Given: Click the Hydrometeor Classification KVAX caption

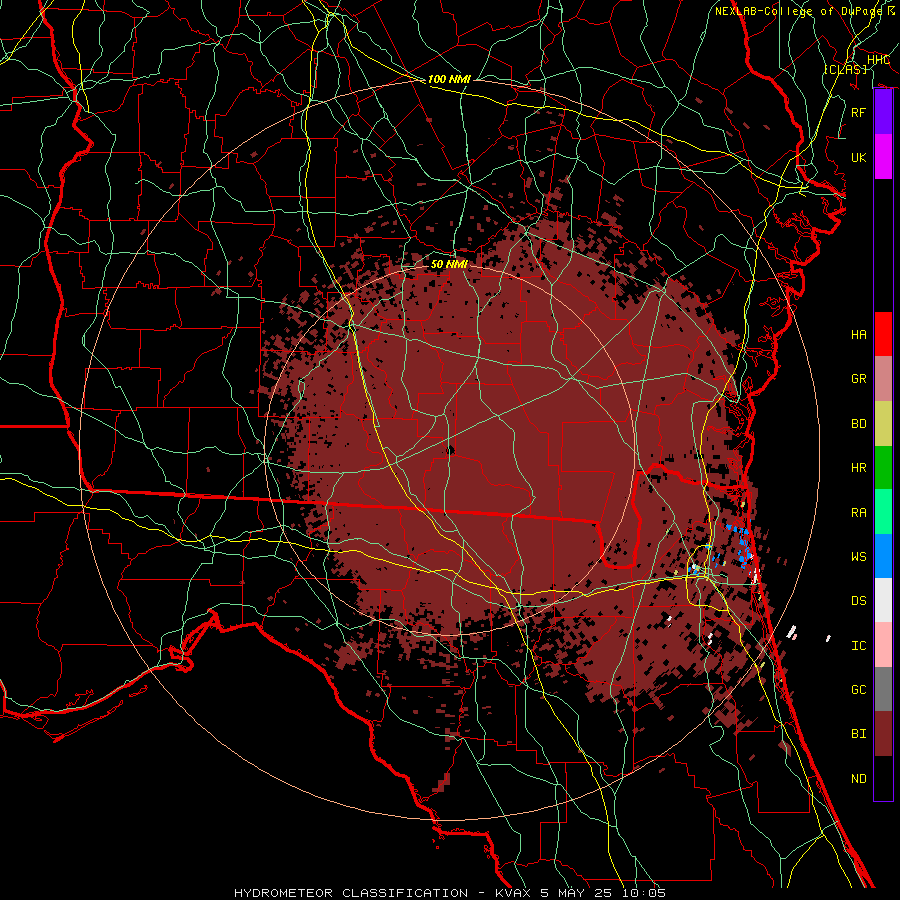Looking at the screenshot, I should [x=450, y=893].
